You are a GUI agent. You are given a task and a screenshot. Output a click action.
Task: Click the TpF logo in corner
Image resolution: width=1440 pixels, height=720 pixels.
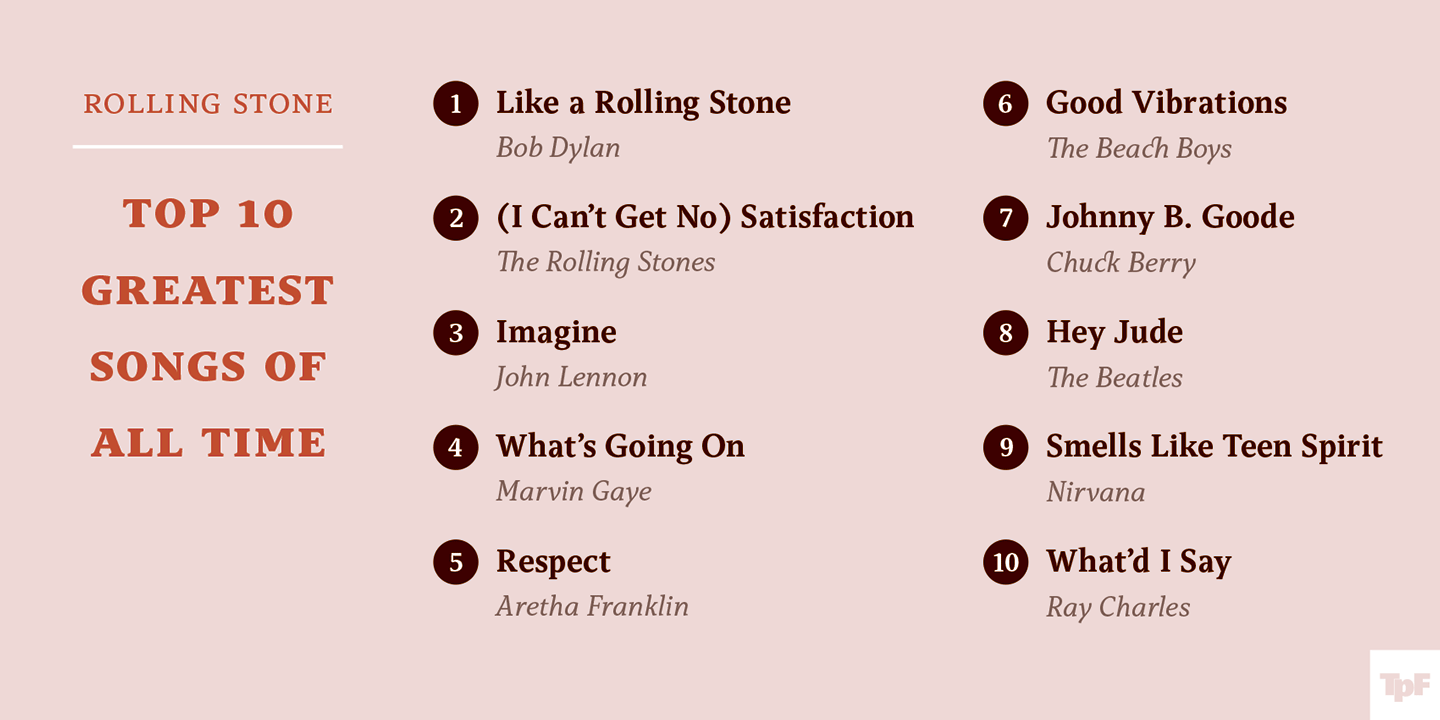click(1405, 685)
